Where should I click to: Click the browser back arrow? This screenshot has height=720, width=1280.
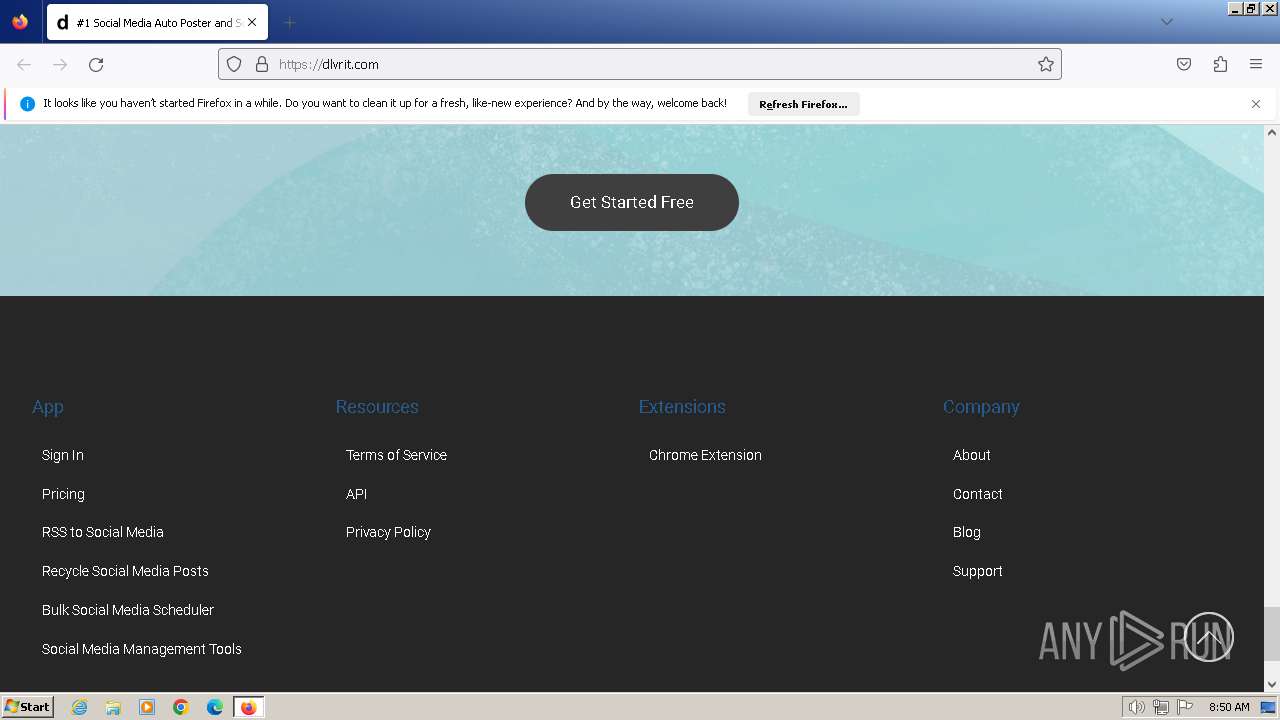24,64
